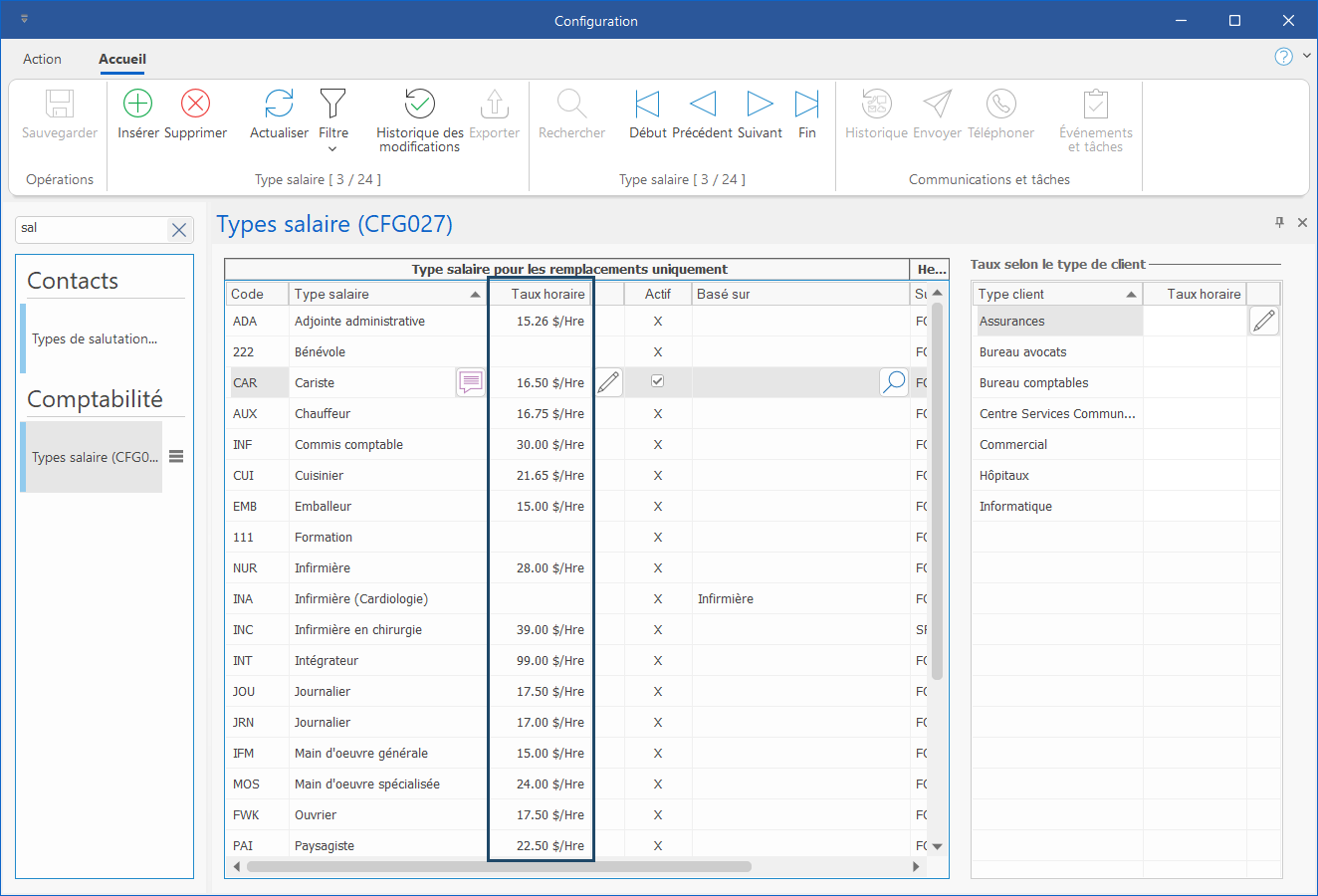
Task: Expand the Filtre dropdown arrow
Action: [x=332, y=149]
